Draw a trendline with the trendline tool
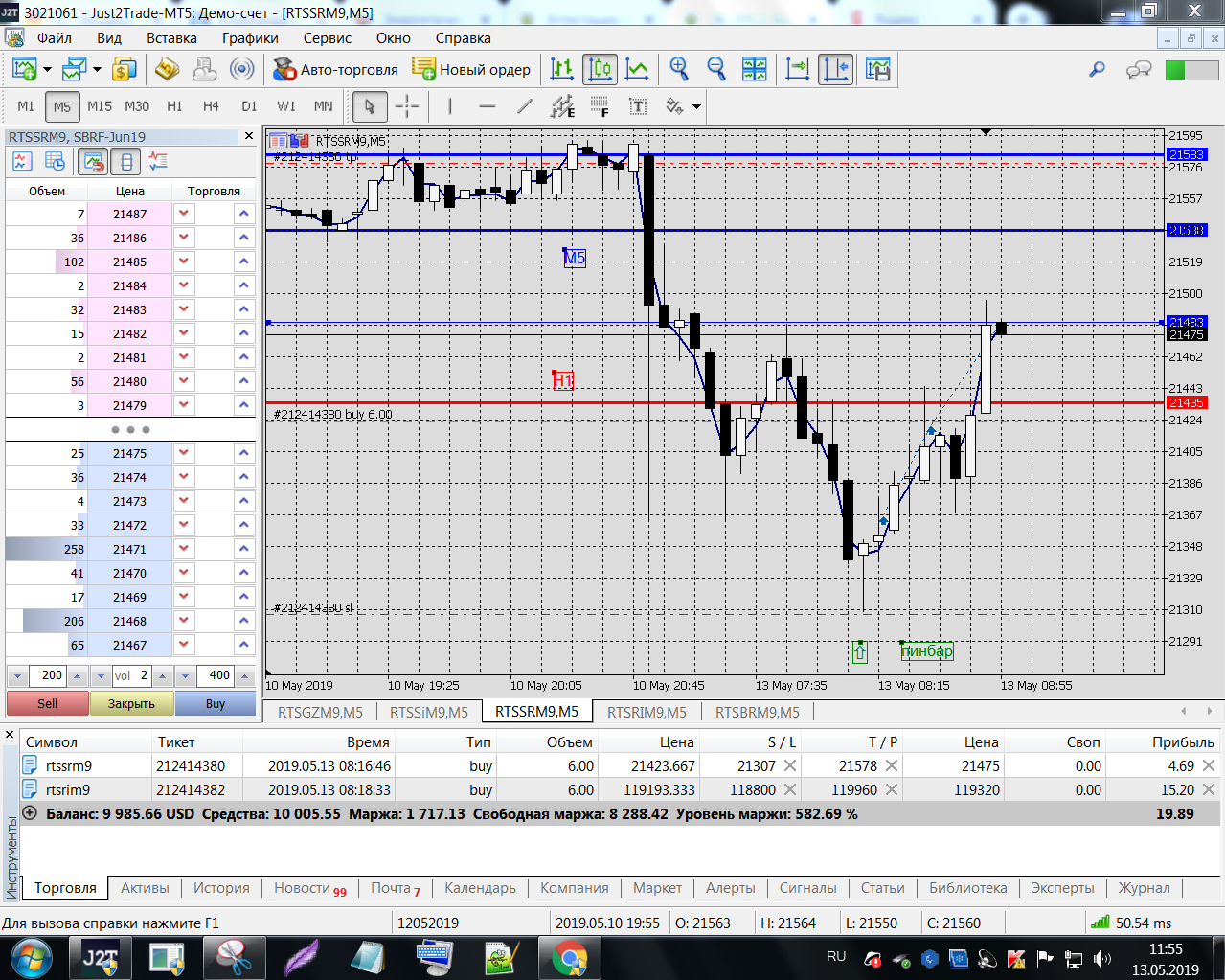 (524, 106)
